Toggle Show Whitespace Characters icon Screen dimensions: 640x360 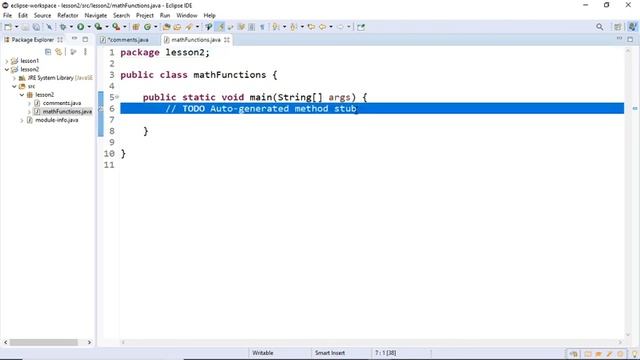[x=262, y=27]
